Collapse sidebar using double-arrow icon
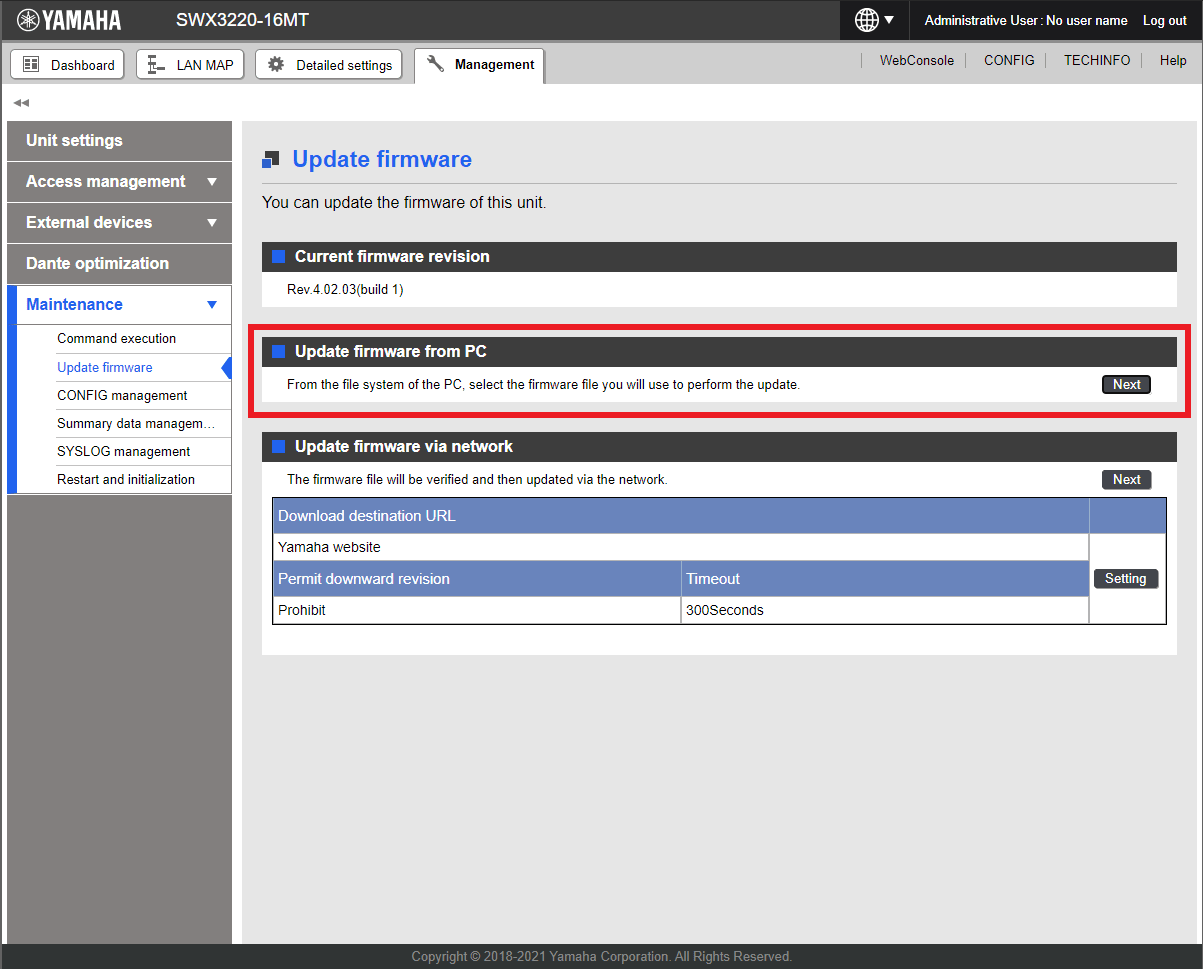This screenshot has height=969, width=1203. point(21,103)
